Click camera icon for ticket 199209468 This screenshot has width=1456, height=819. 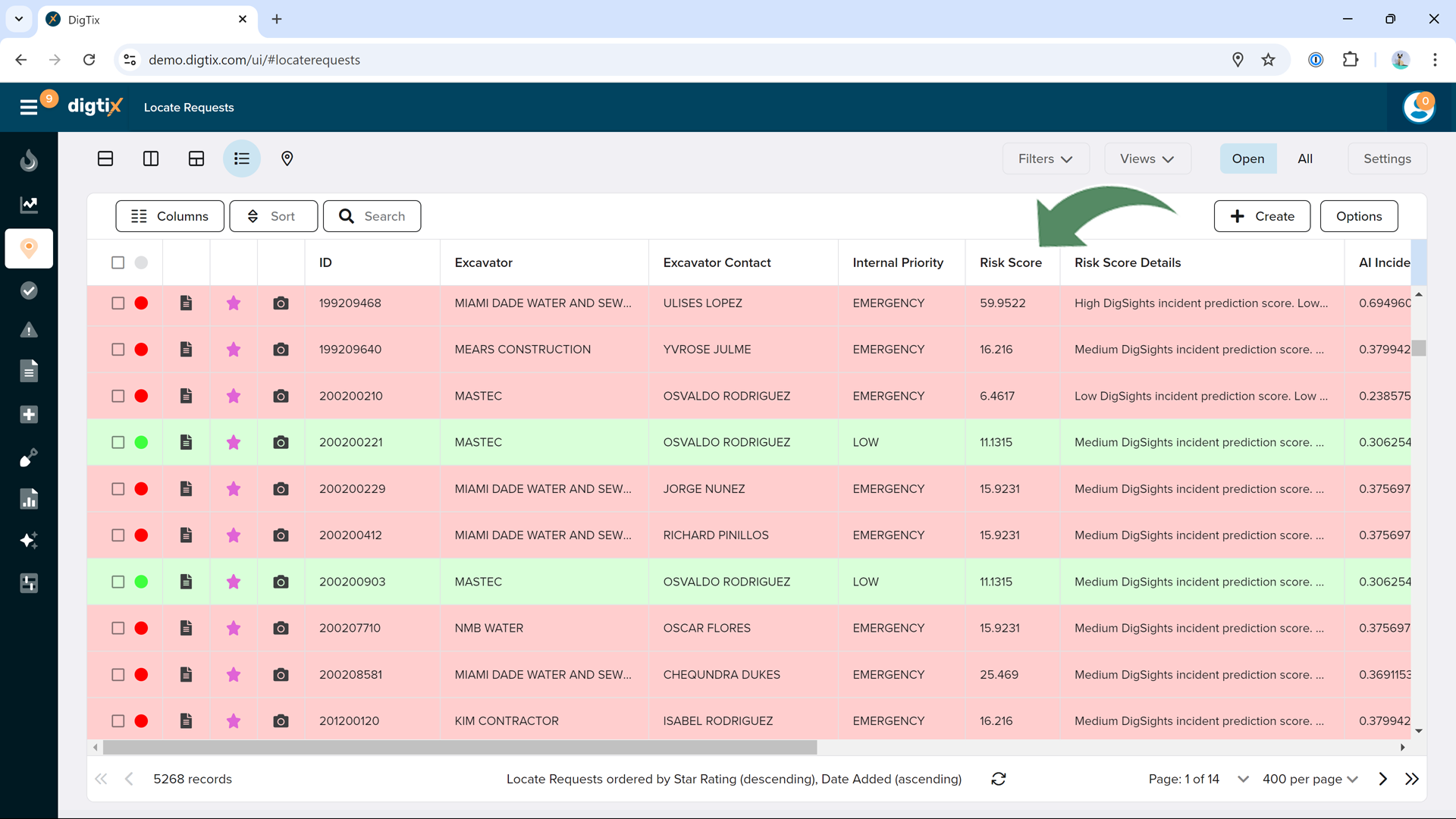click(281, 303)
